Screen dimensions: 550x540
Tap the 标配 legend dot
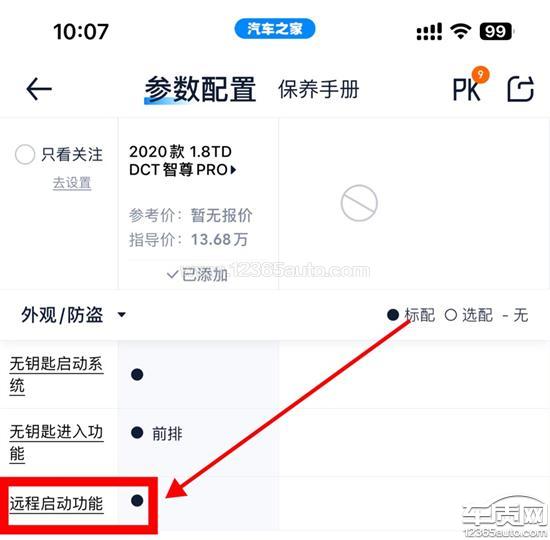(393, 315)
